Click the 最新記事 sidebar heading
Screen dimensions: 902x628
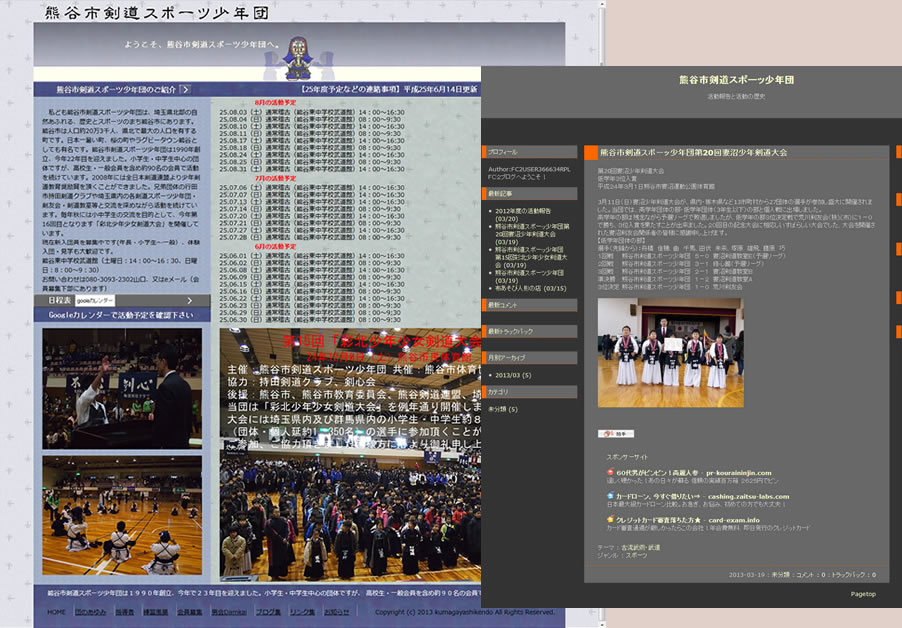click(x=529, y=194)
